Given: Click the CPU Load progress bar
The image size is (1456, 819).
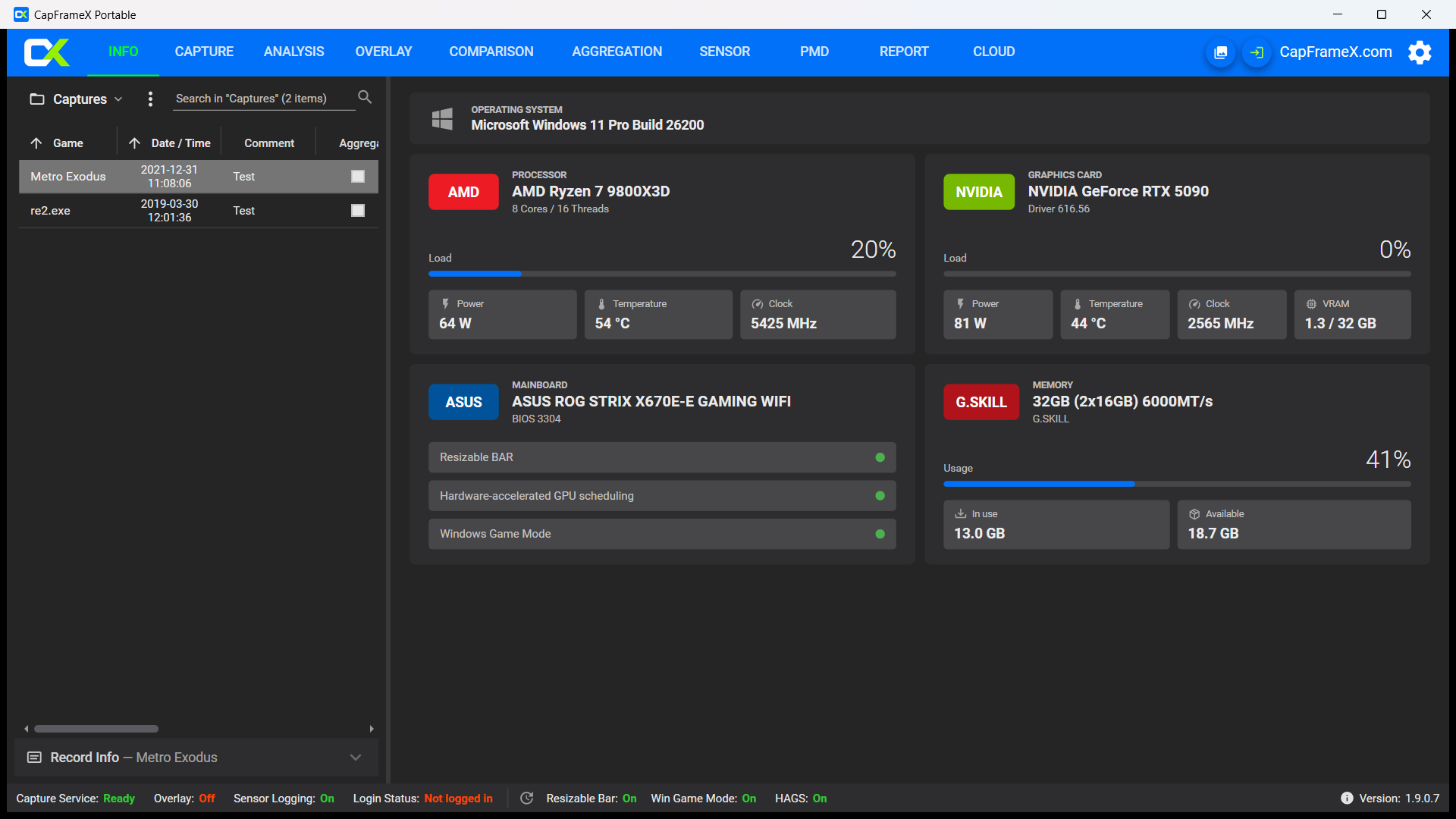Looking at the screenshot, I should click(x=662, y=274).
